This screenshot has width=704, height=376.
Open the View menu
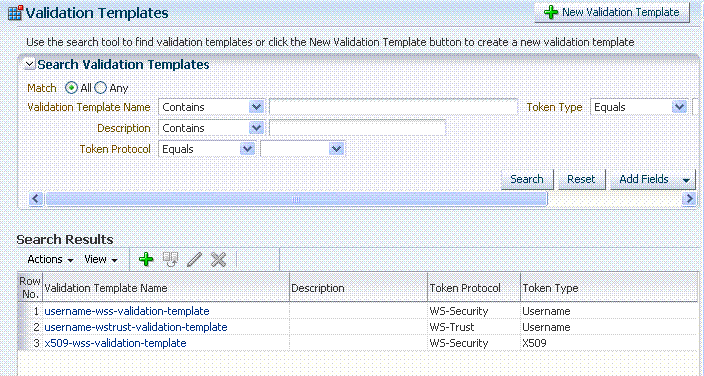[x=101, y=259]
